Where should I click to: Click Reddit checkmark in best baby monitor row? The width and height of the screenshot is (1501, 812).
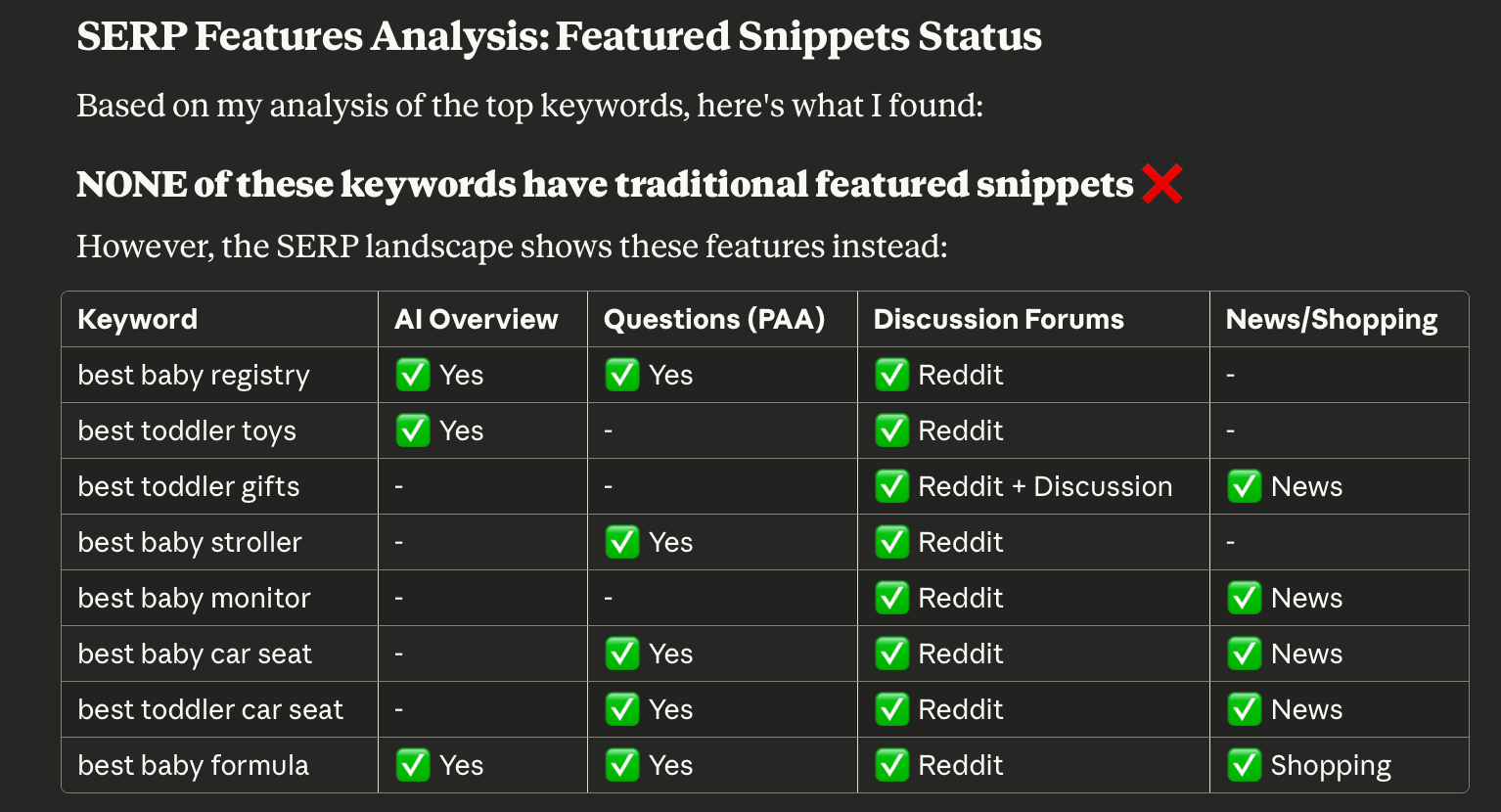(x=892, y=598)
